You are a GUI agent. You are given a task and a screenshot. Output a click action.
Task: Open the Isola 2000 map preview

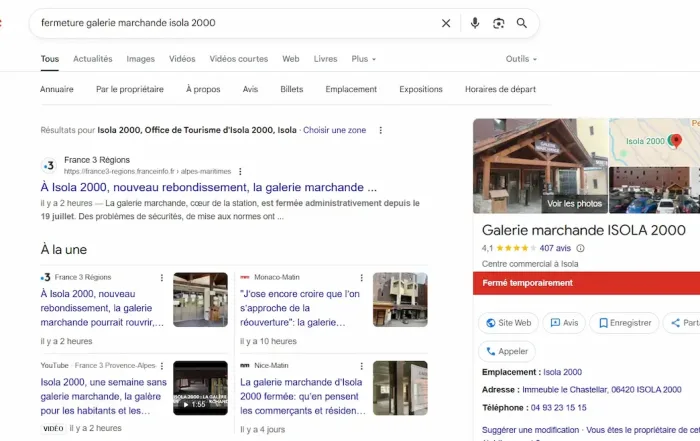click(x=654, y=142)
